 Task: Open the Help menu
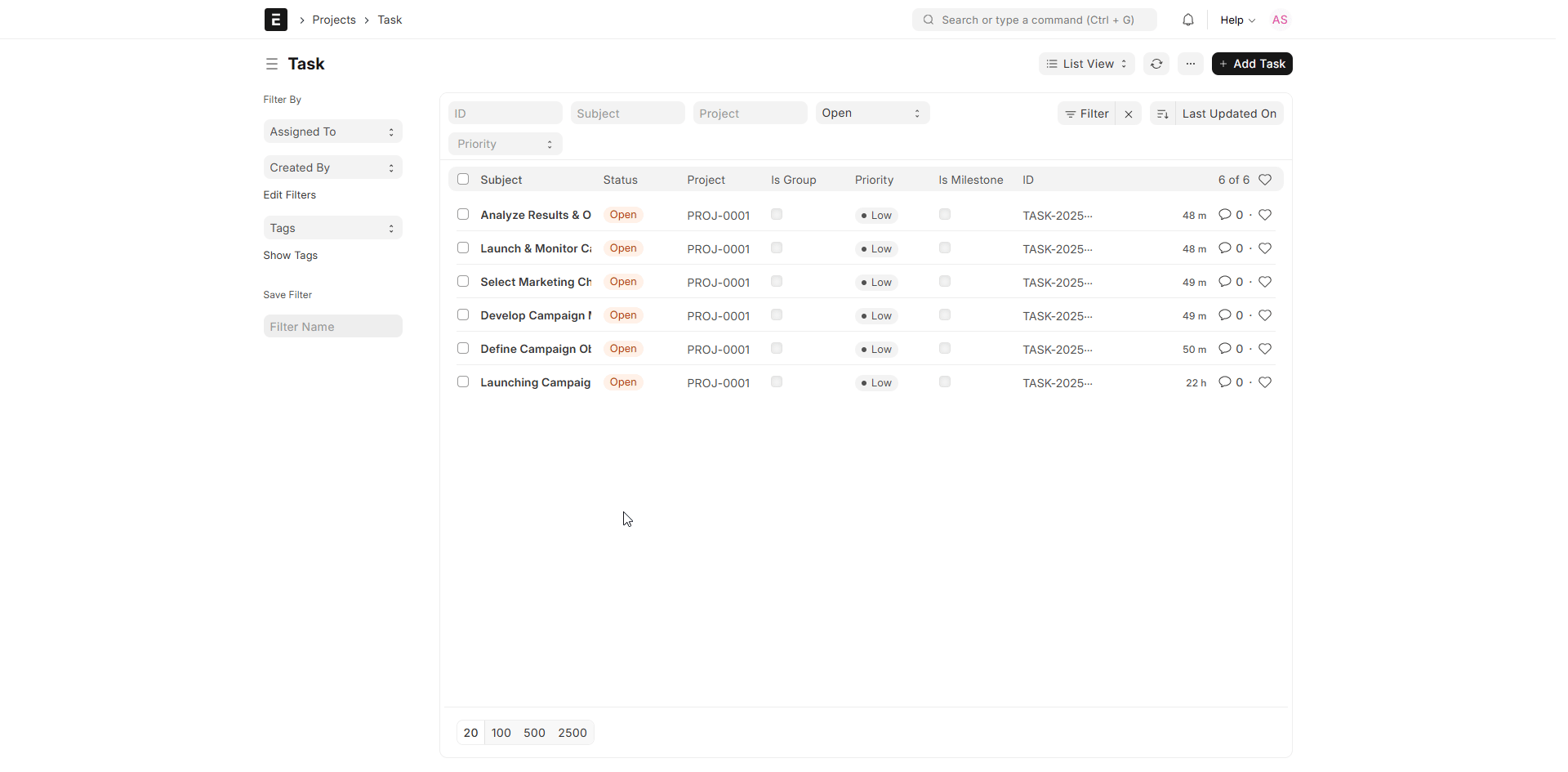(x=1236, y=20)
